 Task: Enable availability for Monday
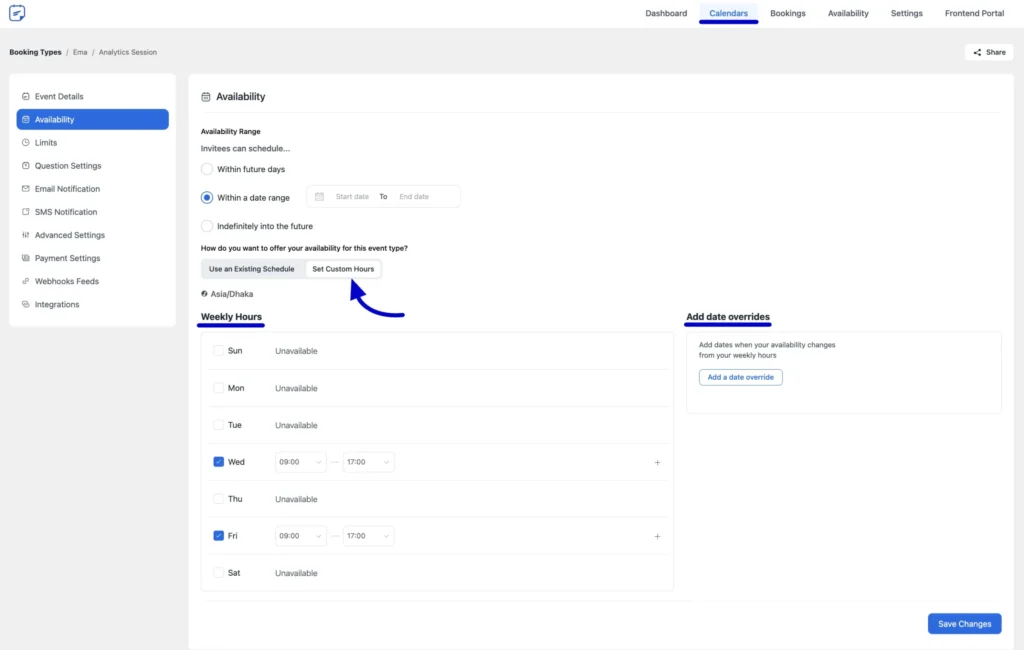(219, 388)
